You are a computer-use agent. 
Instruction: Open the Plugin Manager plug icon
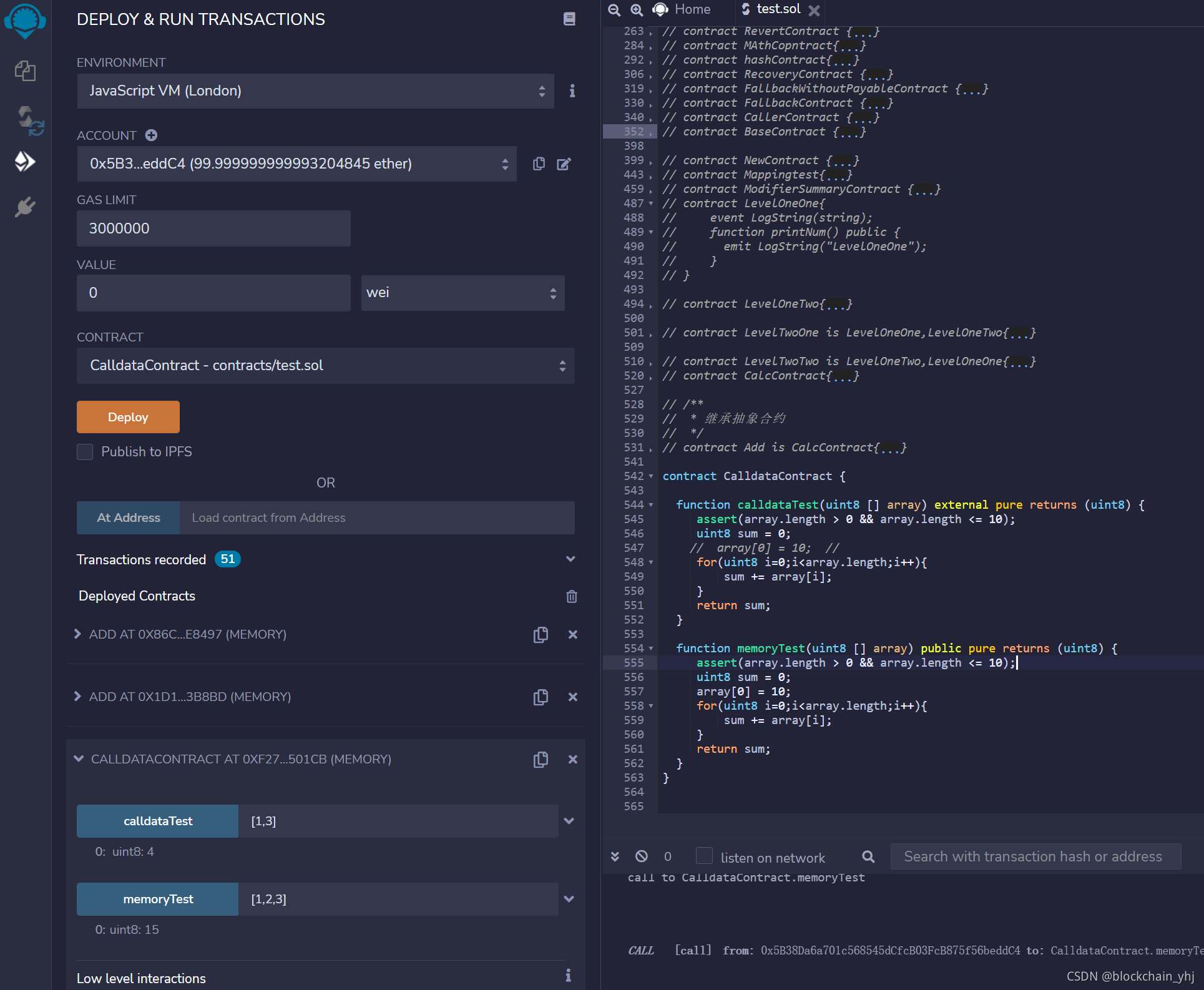coord(25,207)
